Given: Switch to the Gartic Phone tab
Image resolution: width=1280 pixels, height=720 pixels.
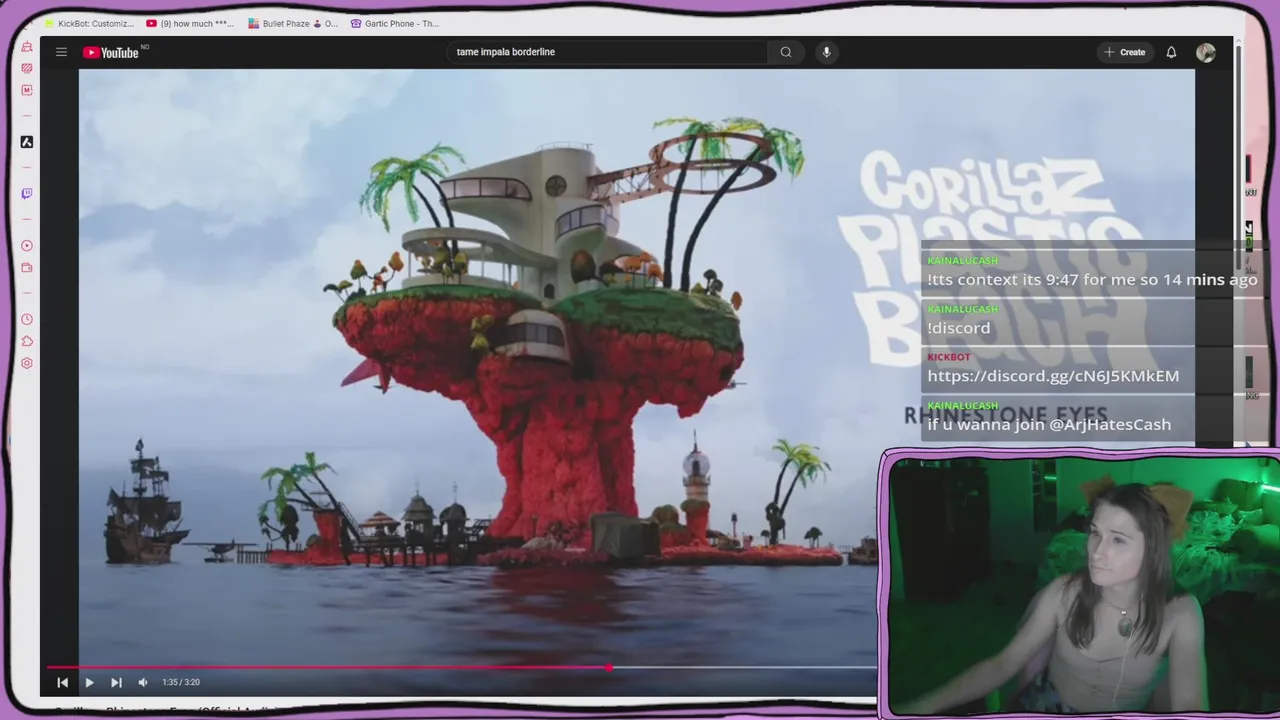Looking at the screenshot, I should [x=395, y=23].
